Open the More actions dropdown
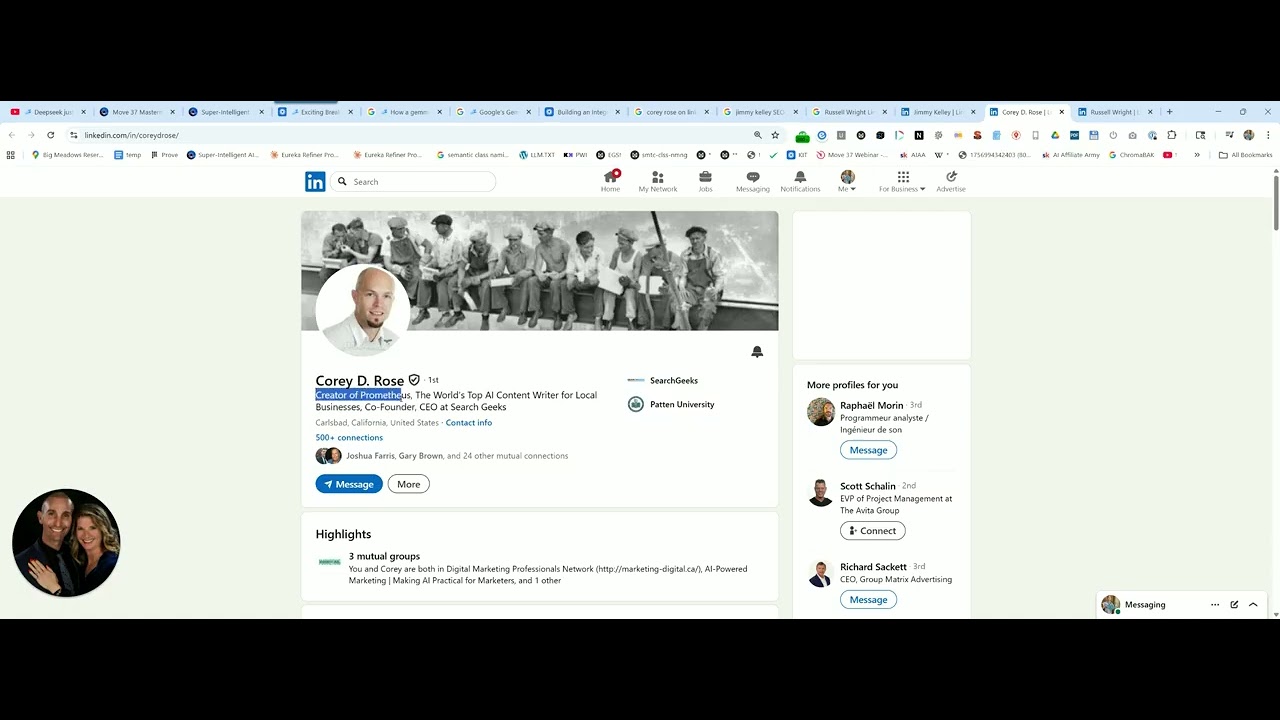 (408, 484)
